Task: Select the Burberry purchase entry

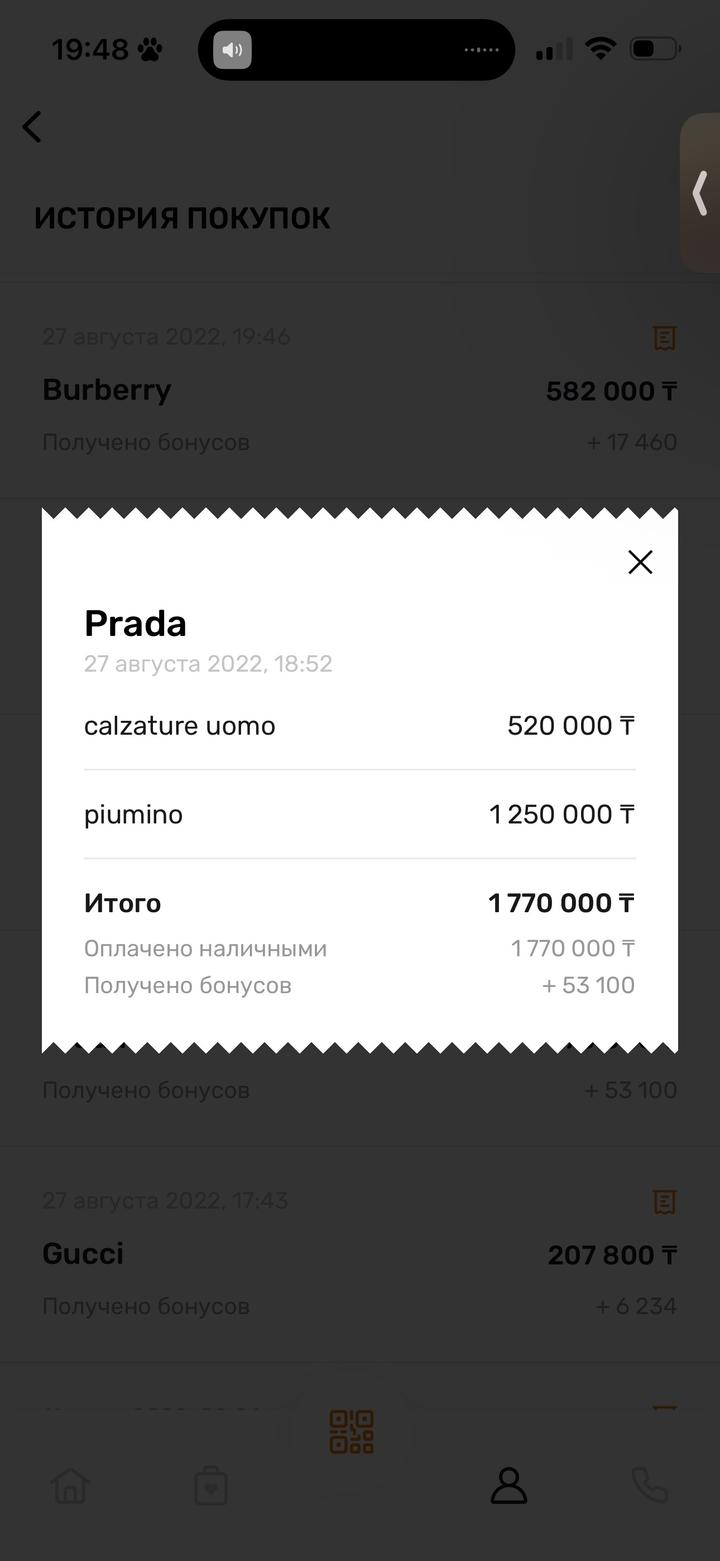Action: click(x=107, y=390)
